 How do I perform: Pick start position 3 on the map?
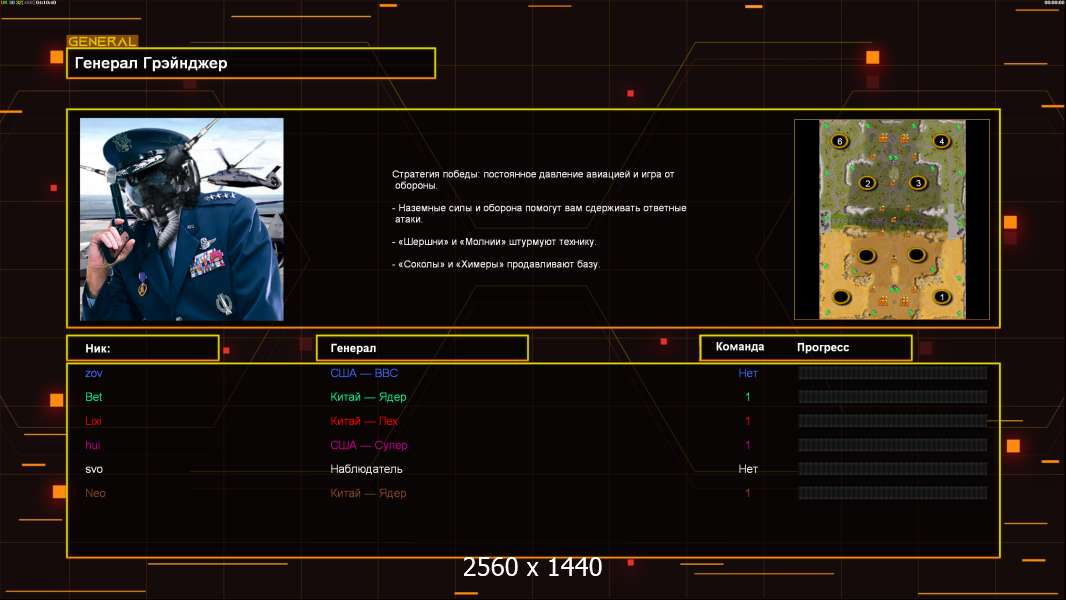tap(918, 183)
